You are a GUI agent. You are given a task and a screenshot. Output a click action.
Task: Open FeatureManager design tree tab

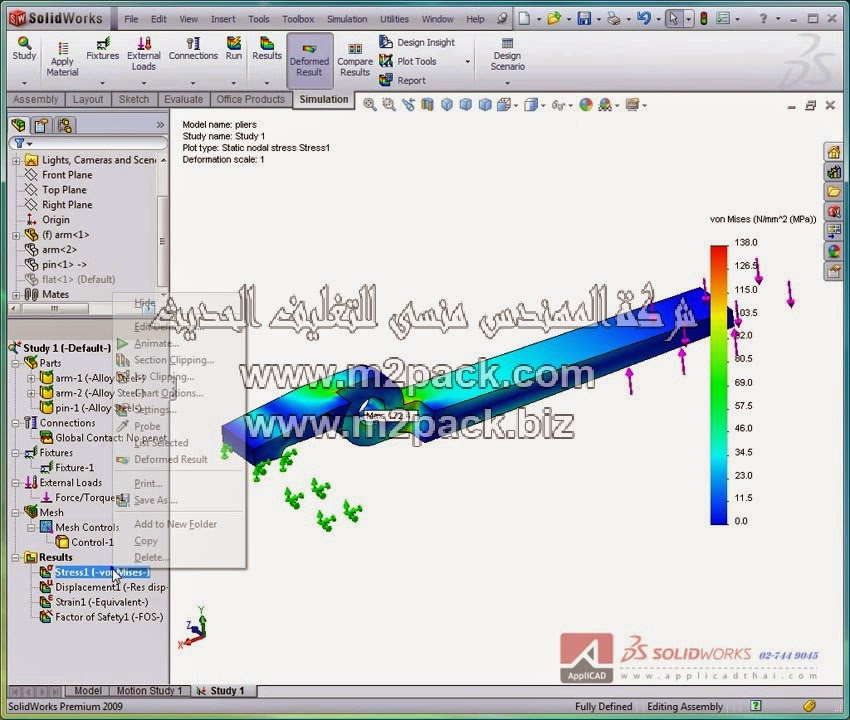click(x=18, y=126)
